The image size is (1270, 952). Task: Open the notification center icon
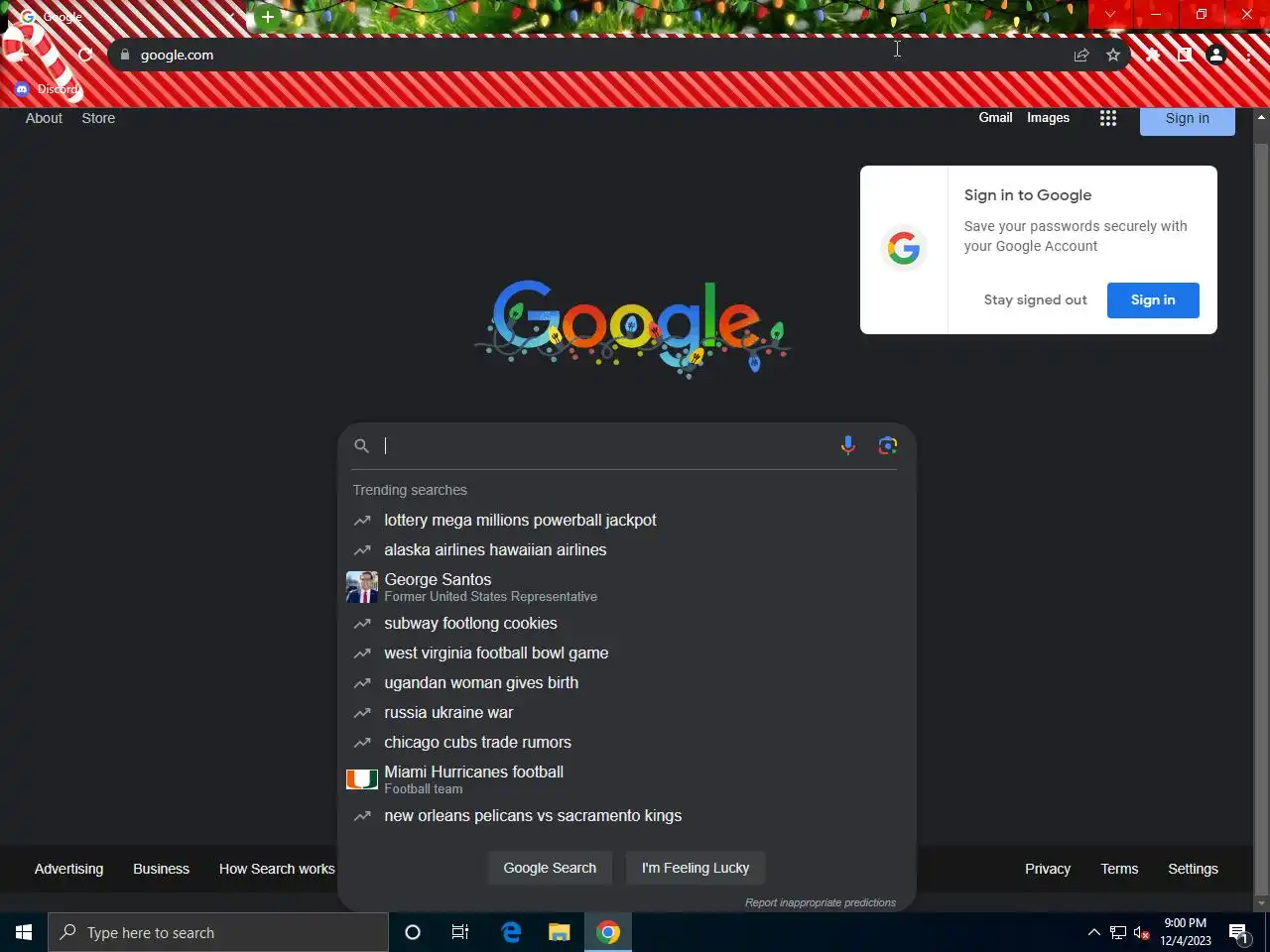[x=1240, y=932]
